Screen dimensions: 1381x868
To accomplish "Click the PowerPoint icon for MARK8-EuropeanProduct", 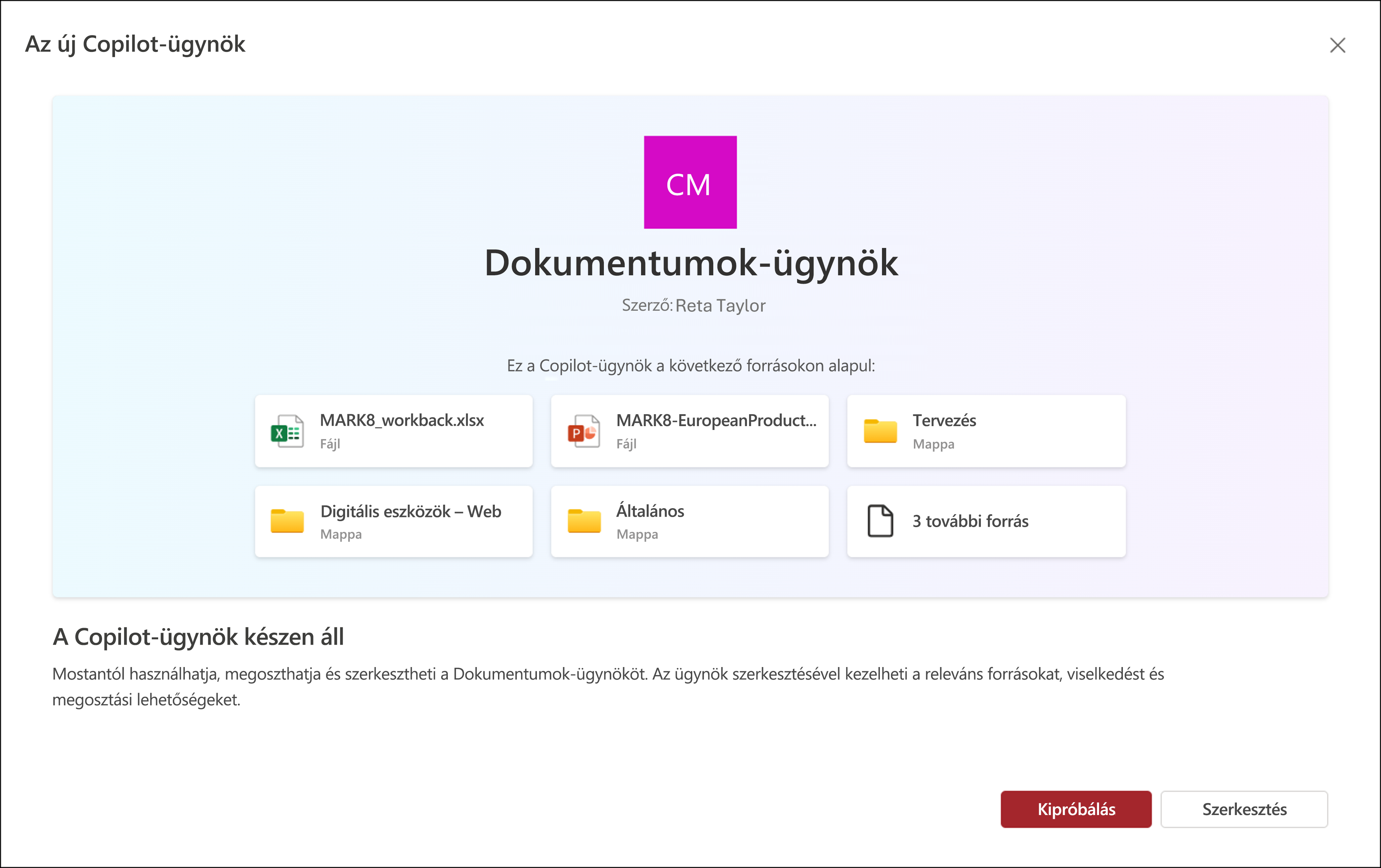I will click(584, 431).
